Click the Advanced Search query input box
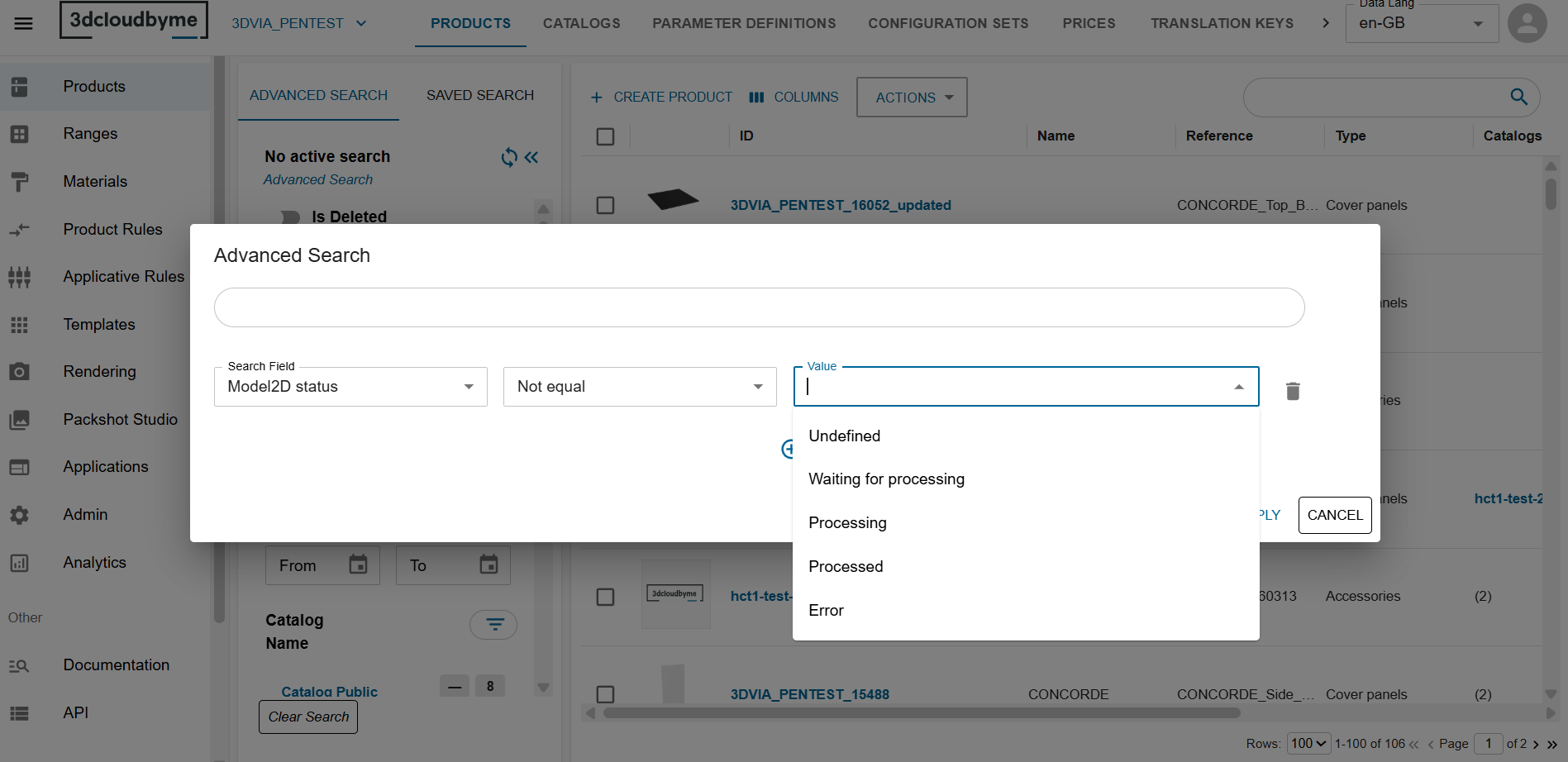Viewport: 1568px width, 762px height. tap(759, 307)
